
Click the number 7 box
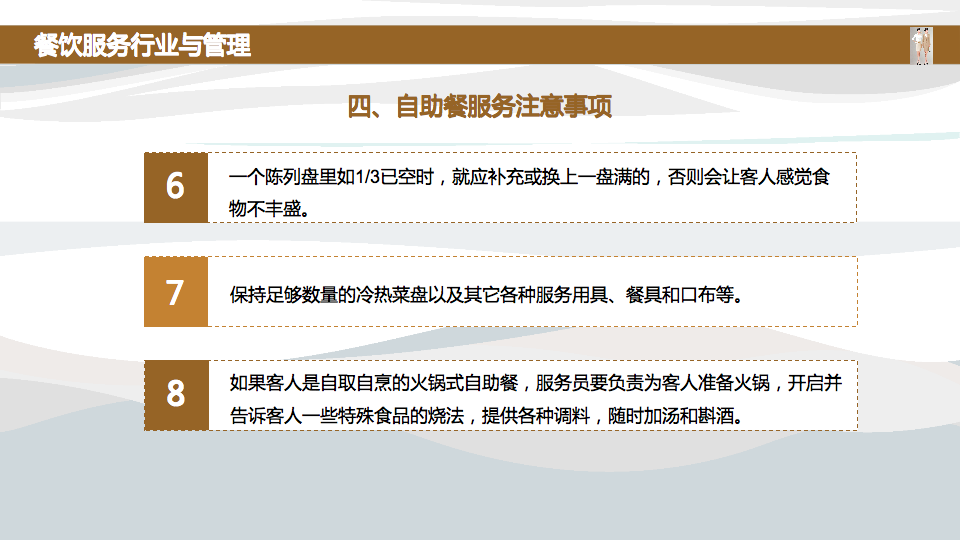pyautogui.click(x=176, y=291)
